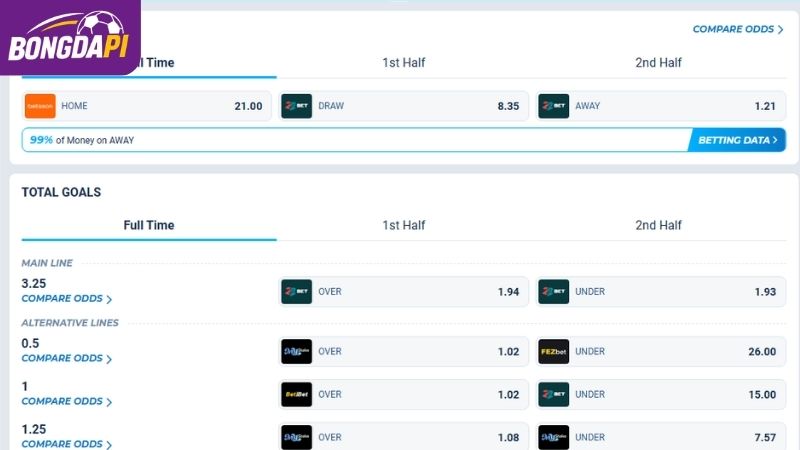Image resolution: width=800 pixels, height=450 pixels.
Task: Click the MAIN LINE label
Action: [47, 263]
